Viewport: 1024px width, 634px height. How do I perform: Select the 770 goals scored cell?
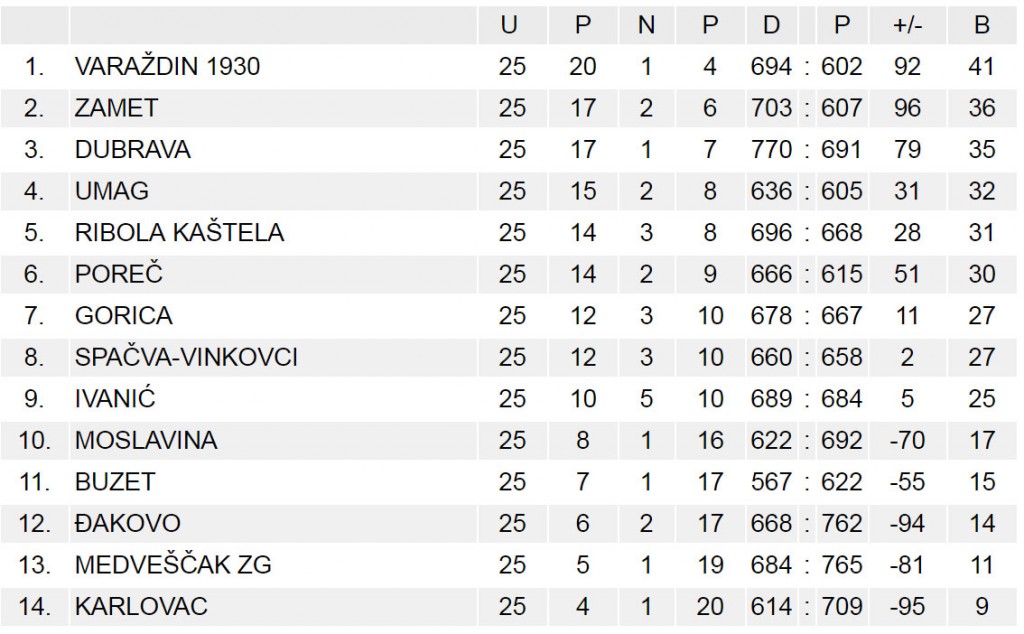point(771,150)
